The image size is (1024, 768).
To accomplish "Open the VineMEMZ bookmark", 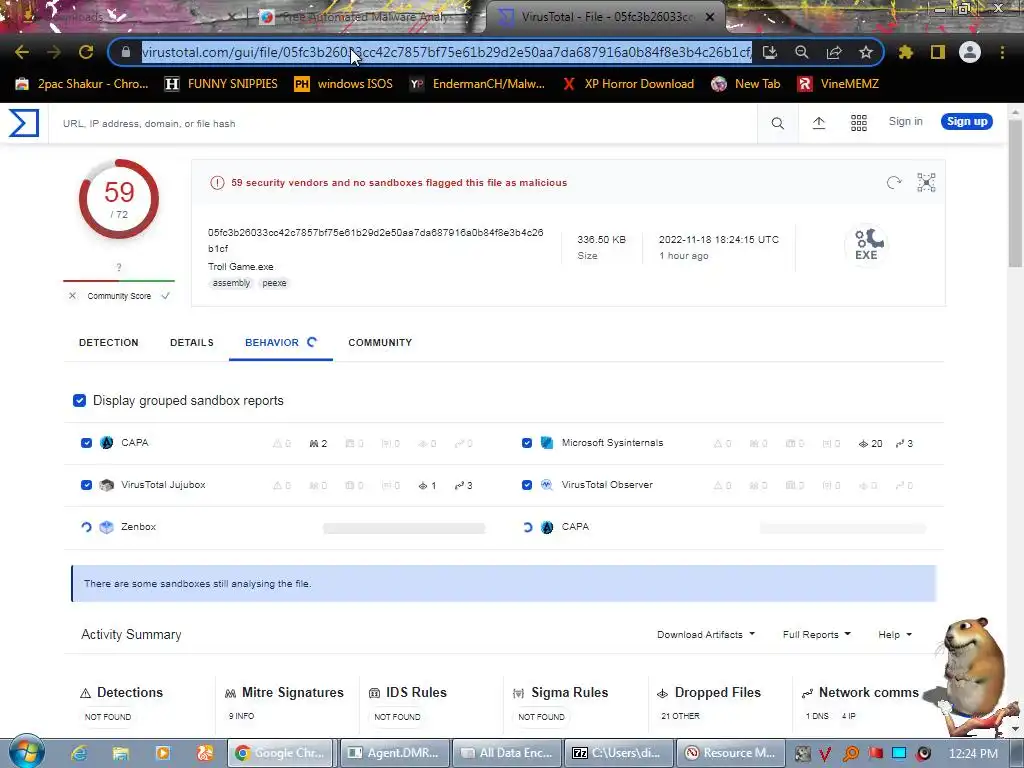I will [x=838, y=84].
